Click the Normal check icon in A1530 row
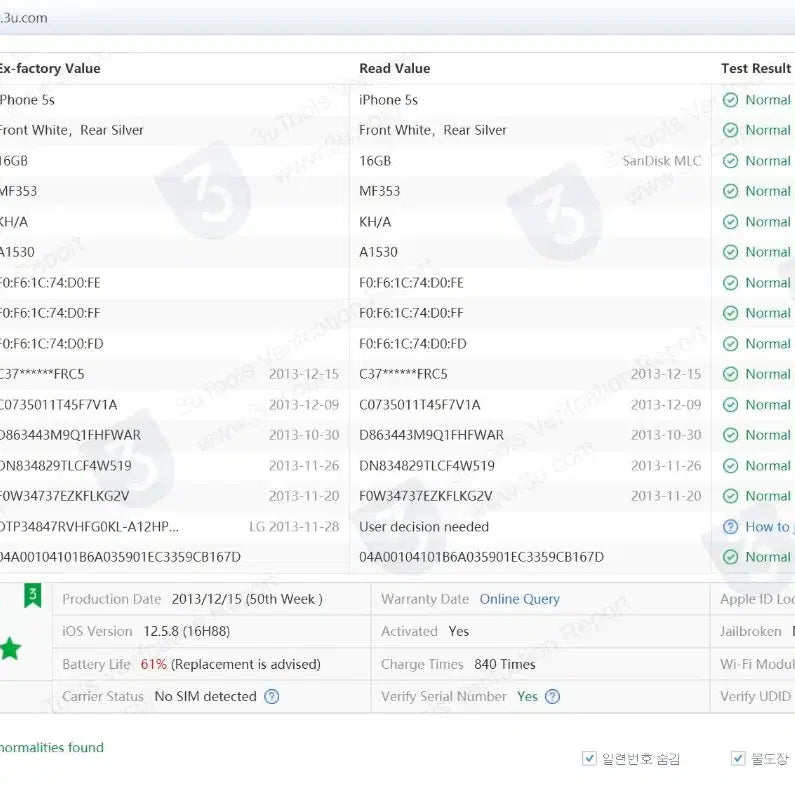This screenshot has height=795, width=795. pyautogui.click(x=730, y=252)
